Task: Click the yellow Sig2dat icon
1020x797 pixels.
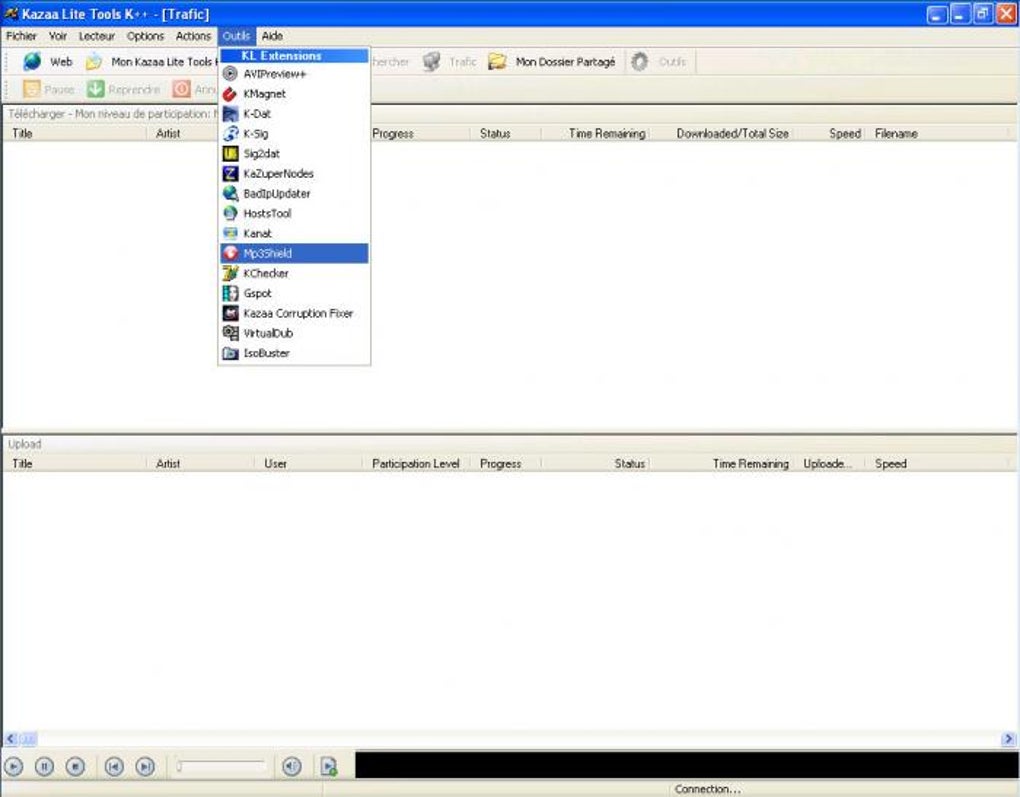Action: click(x=230, y=154)
